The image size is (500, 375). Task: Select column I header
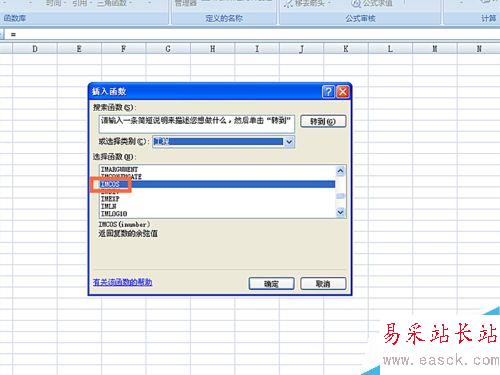(x=257, y=49)
